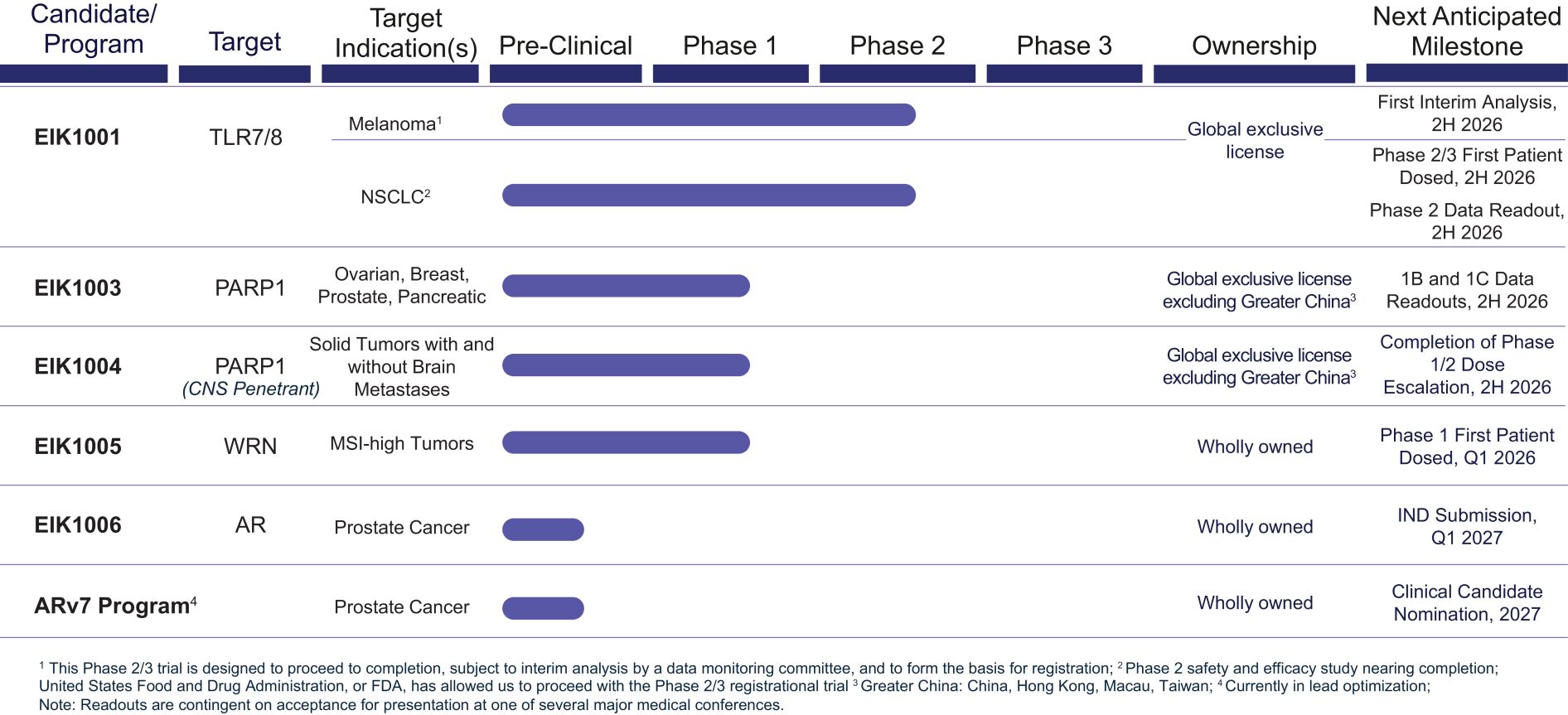
Task: Select the EIK1003 pipeline progress bar
Action: click(x=626, y=286)
